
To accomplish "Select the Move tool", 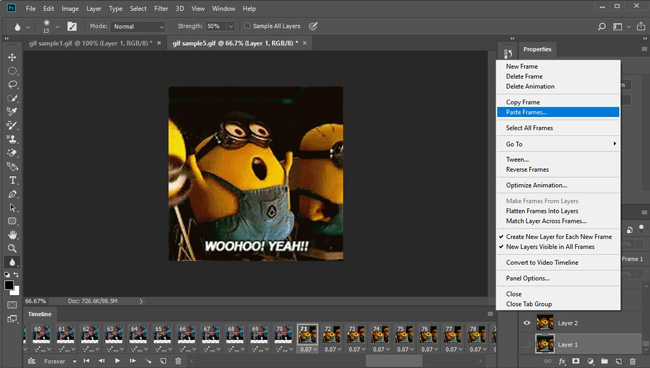I will click(x=12, y=57).
